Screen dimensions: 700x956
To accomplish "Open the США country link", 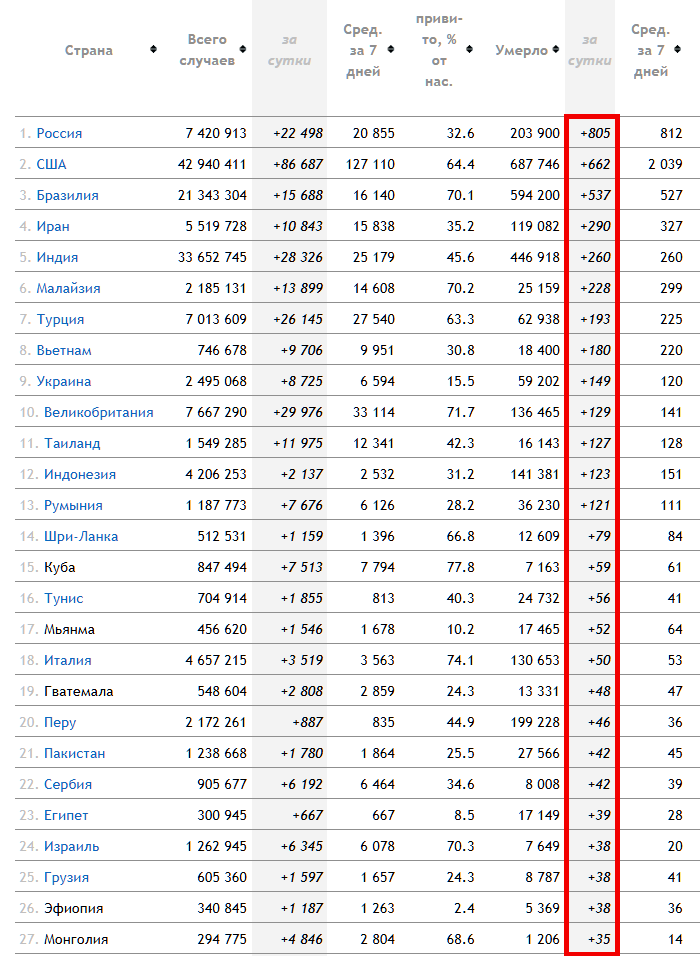I will pos(51,164).
